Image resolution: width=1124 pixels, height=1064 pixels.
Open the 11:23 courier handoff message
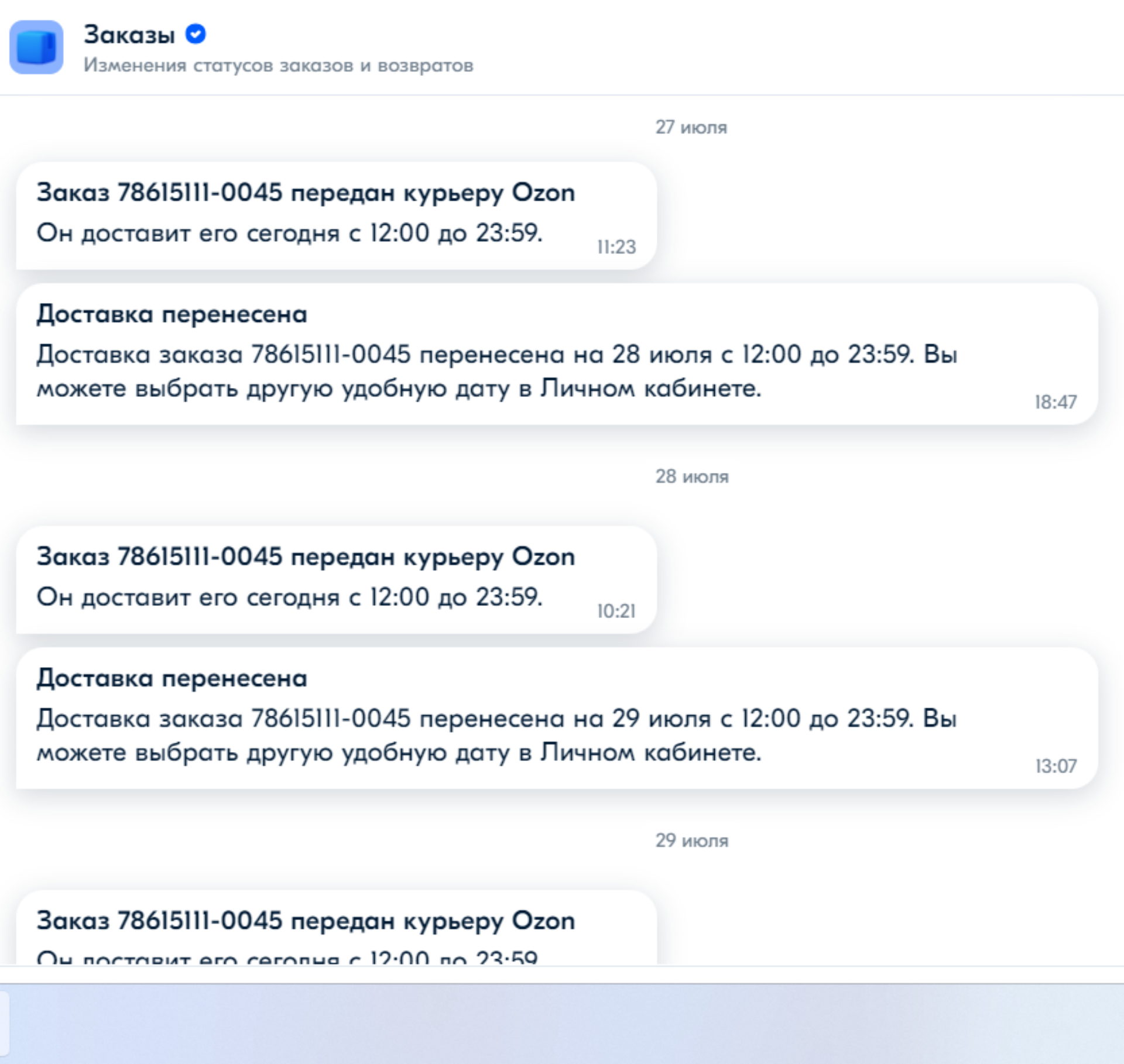337,216
